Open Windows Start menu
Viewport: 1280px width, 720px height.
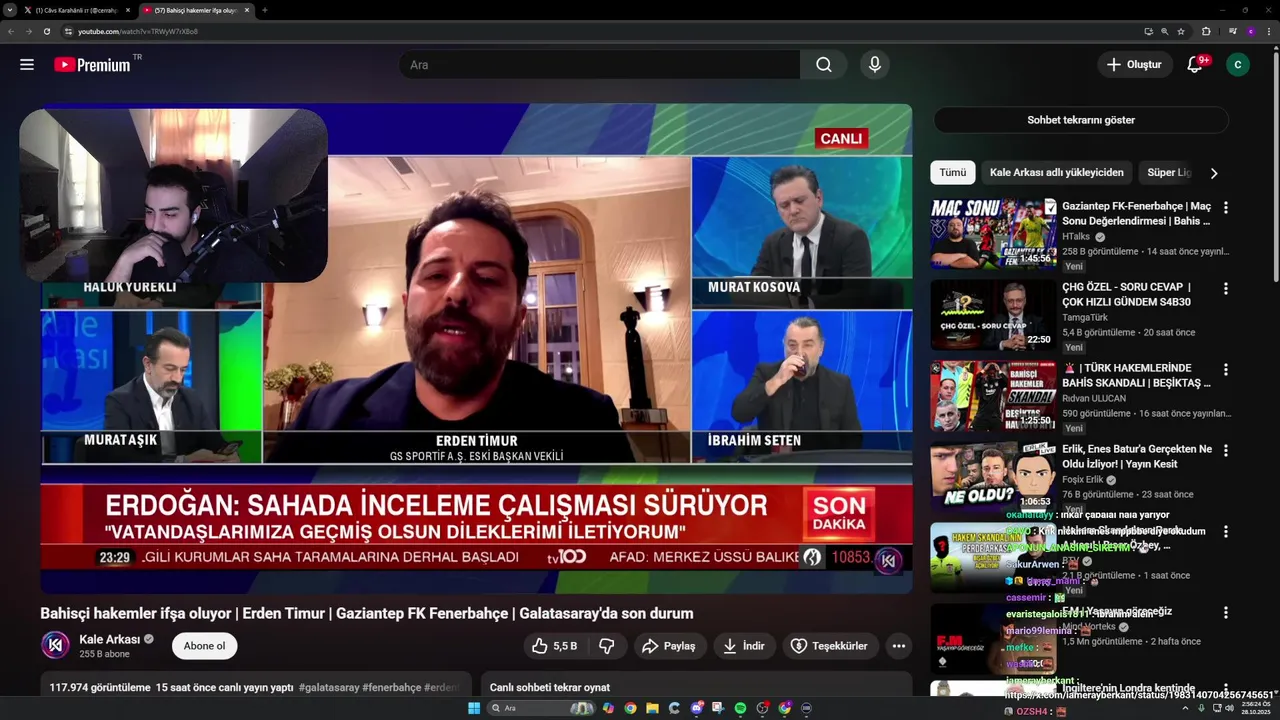click(x=474, y=708)
